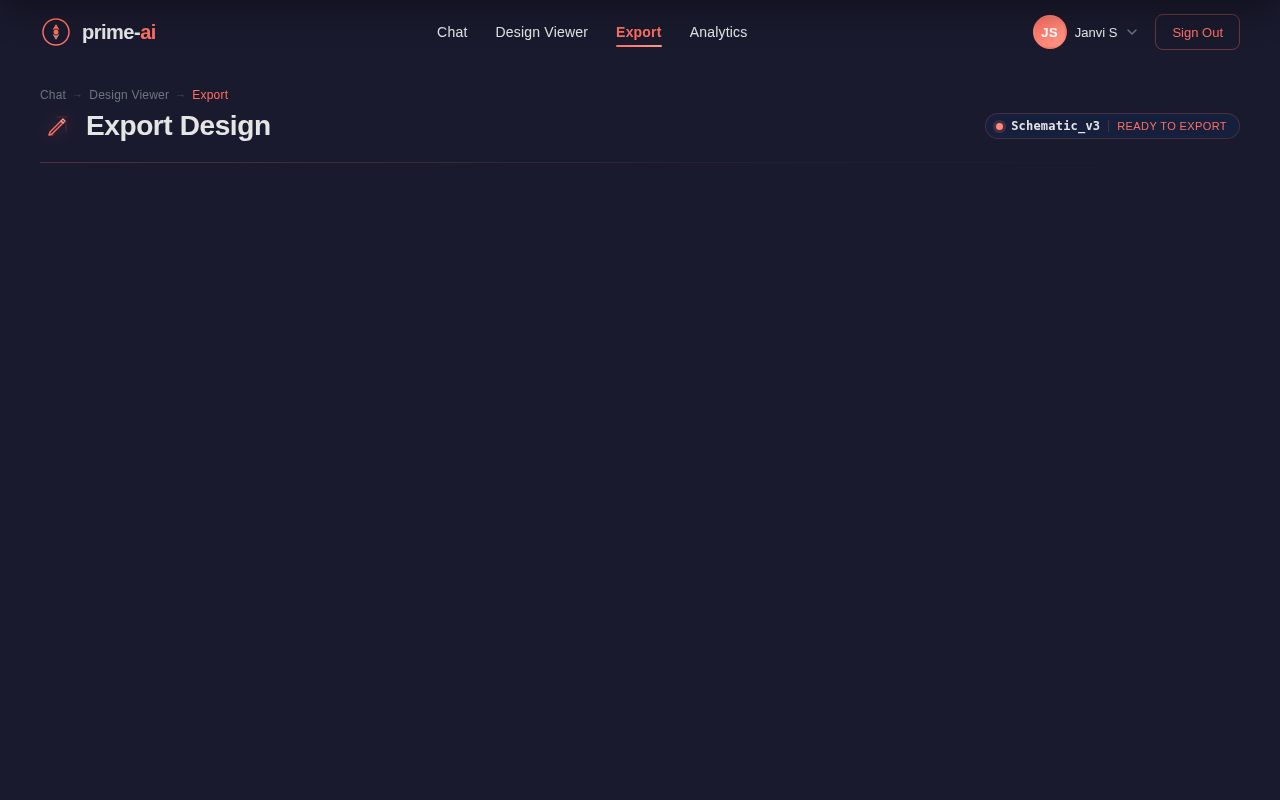Open the Schematic_v3 selector badge
The height and width of the screenshot is (800, 1280).
pos(1055,125)
